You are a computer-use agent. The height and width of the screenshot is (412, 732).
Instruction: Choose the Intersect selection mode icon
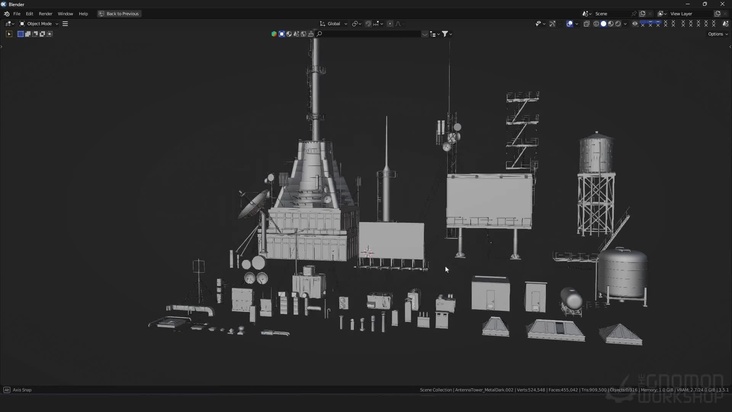(49, 34)
